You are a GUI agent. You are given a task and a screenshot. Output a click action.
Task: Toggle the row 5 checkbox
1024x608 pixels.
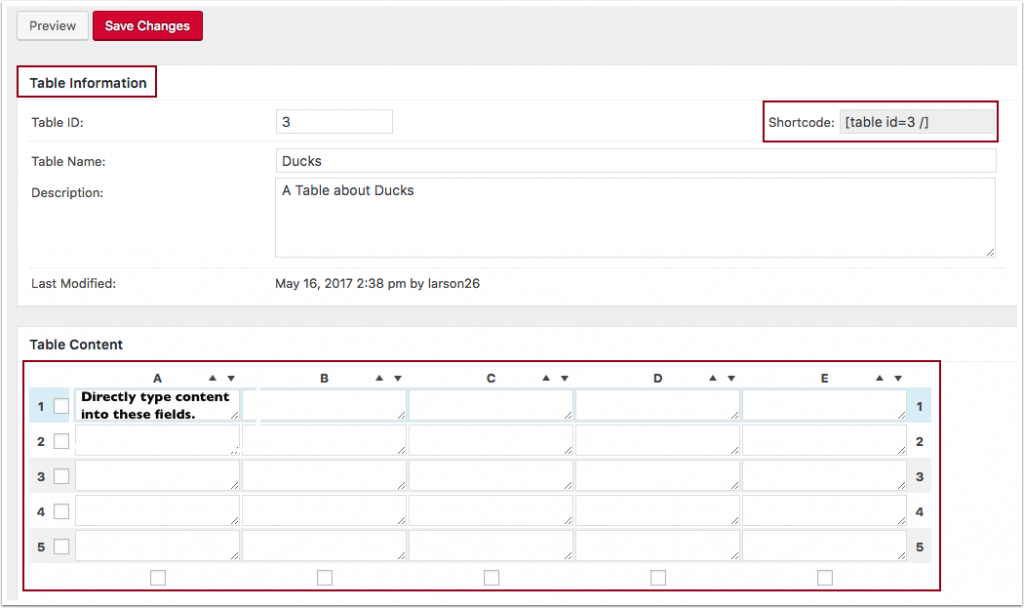click(x=61, y=547)
